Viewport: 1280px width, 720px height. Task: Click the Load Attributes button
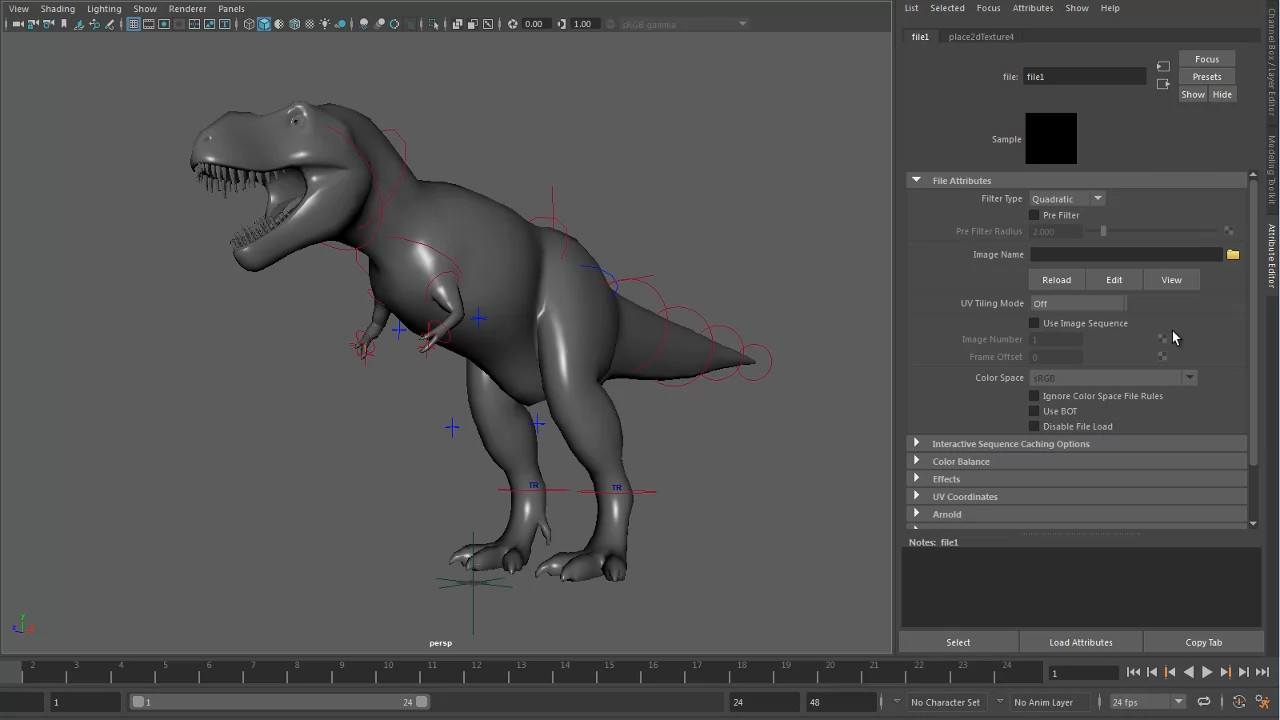pos(1080,642)
